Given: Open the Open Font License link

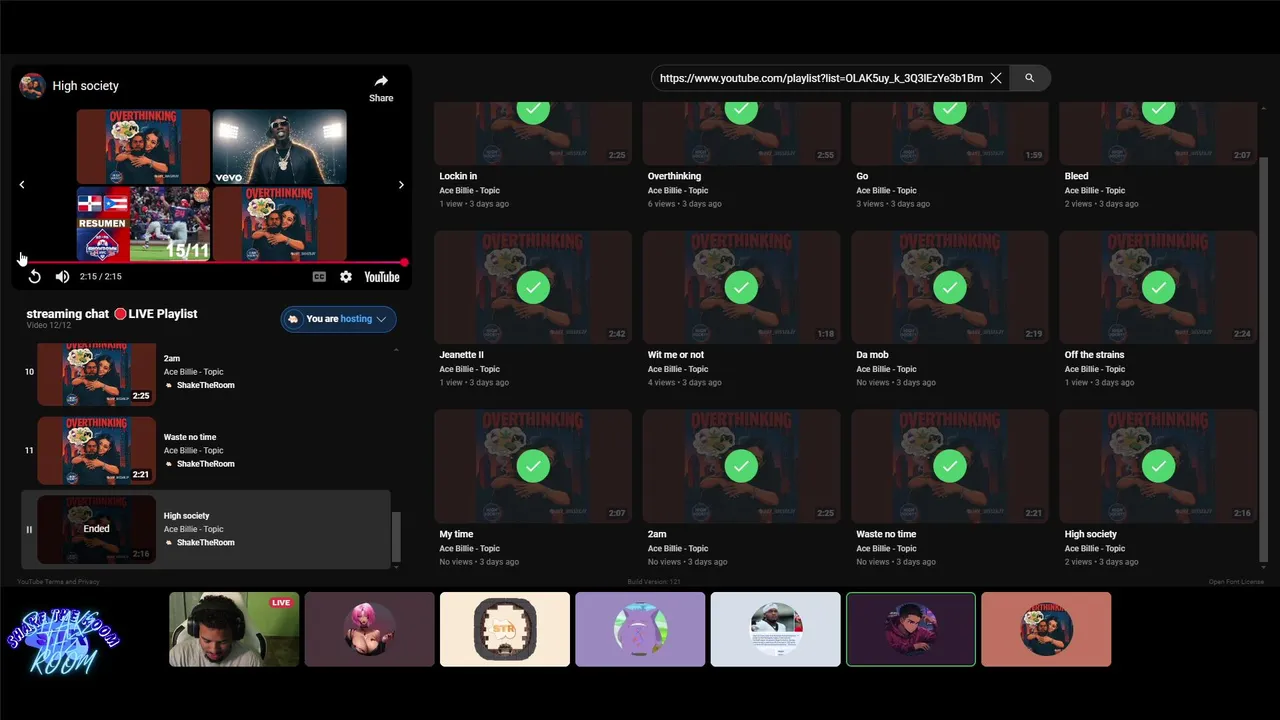Looking at the screenshot, I should point(1236,581).
